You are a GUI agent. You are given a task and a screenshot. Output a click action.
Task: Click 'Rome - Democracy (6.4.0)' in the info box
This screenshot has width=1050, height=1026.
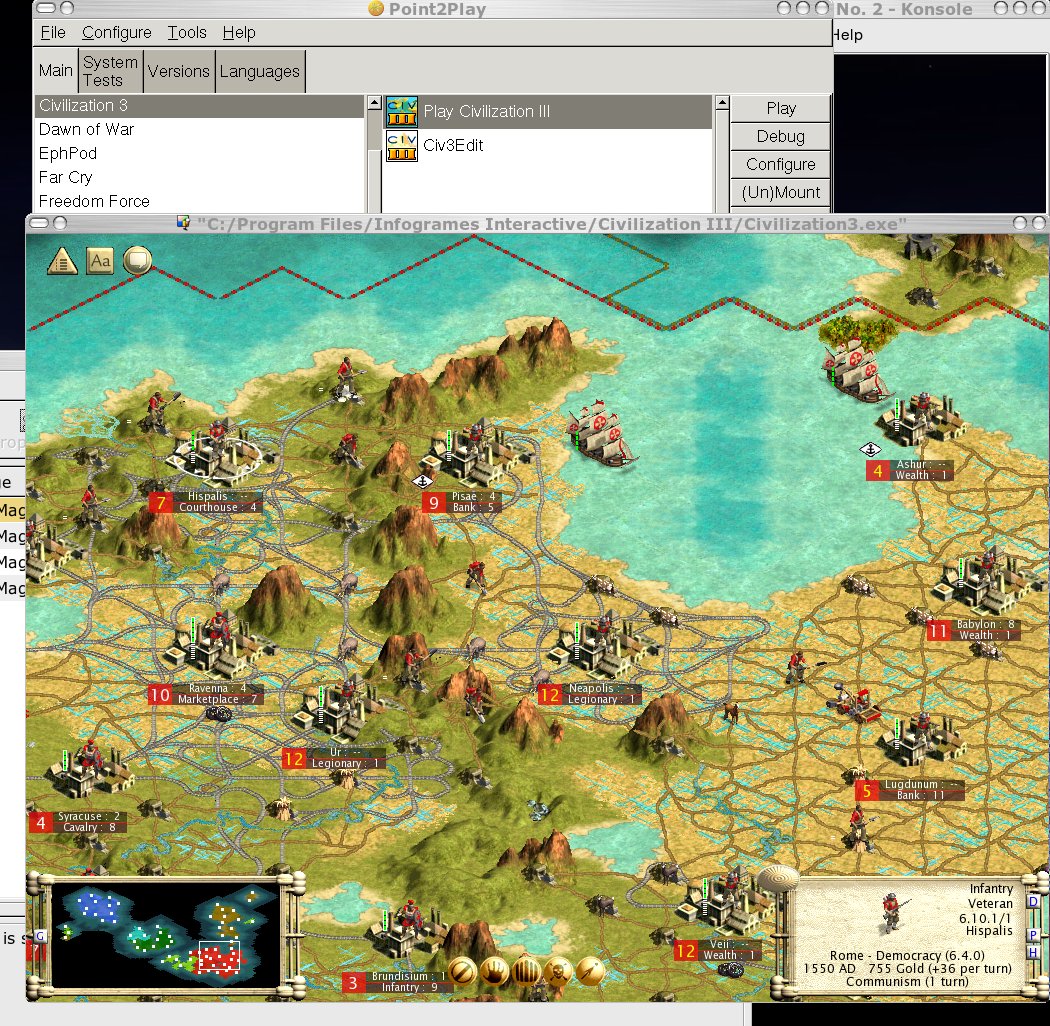click(x=907, y=956)
